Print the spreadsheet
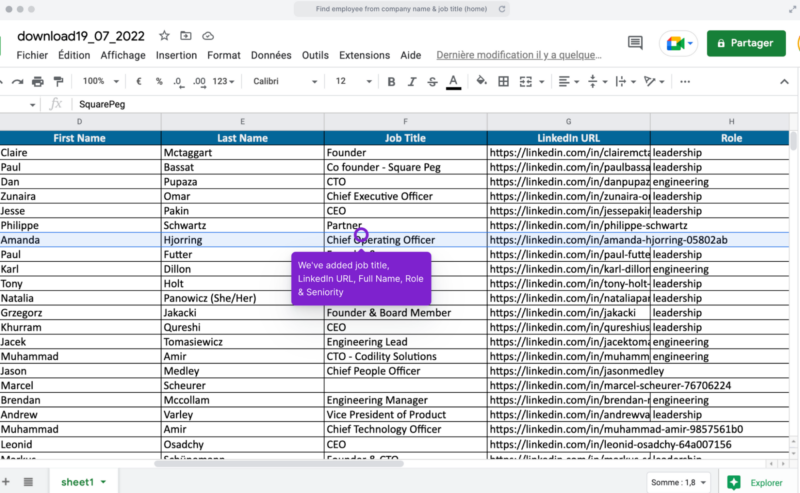 tap(38, 82)
